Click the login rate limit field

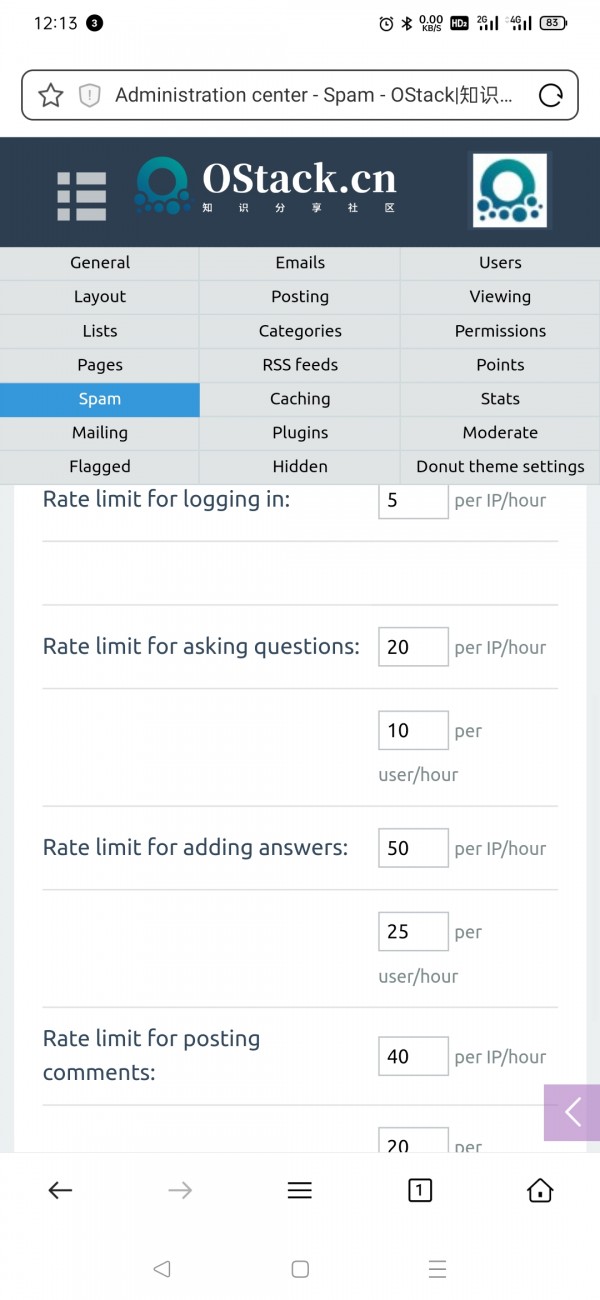click(413, 500)
